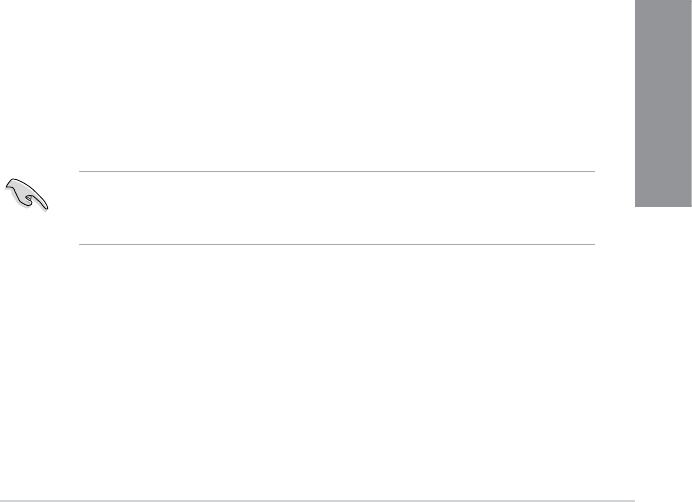Click the top horizontal rule of the note
The image size is (692, 502).
coord(336,170)
